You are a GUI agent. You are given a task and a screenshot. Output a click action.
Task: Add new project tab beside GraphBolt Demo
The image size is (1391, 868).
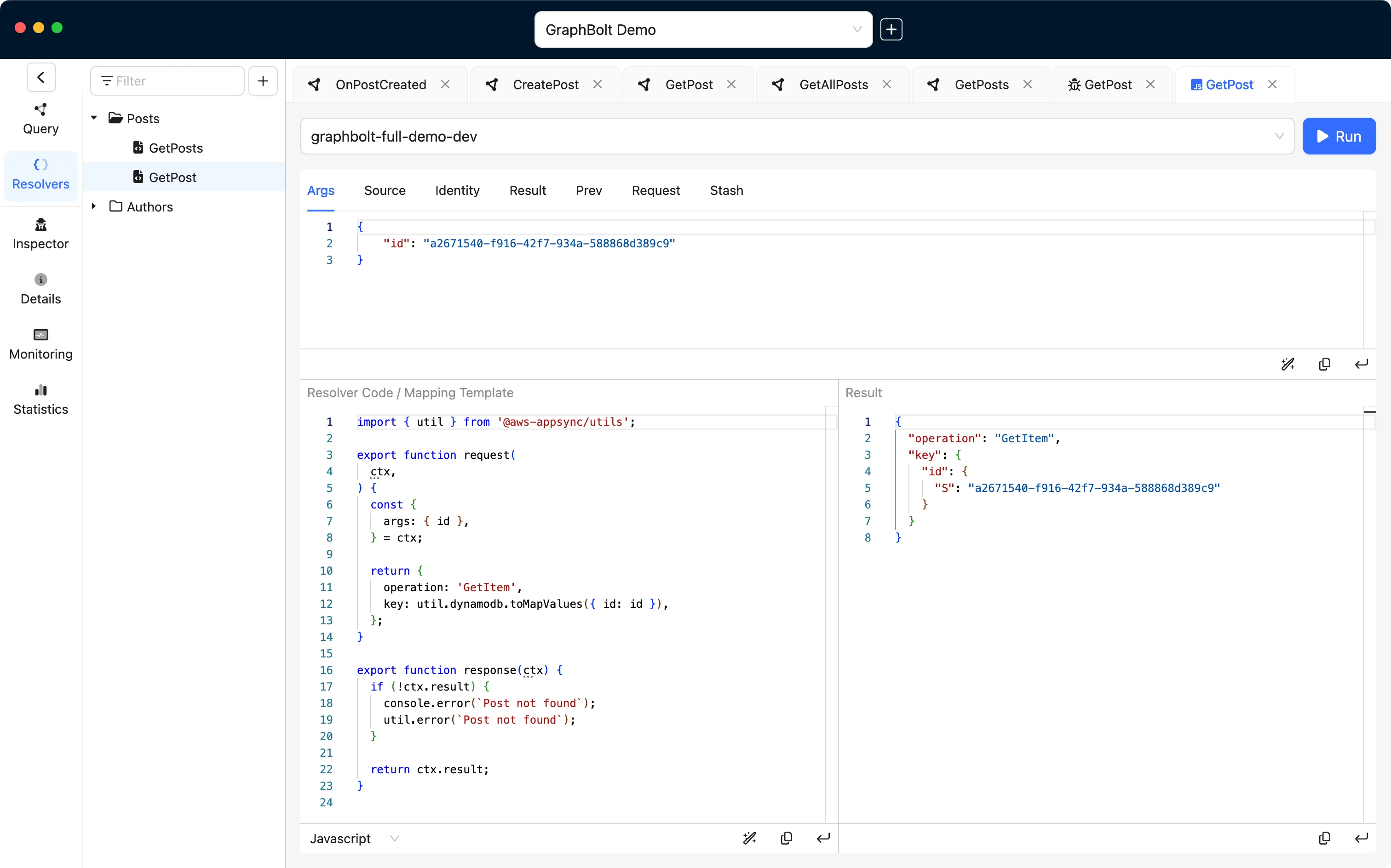tap(891, 29)
